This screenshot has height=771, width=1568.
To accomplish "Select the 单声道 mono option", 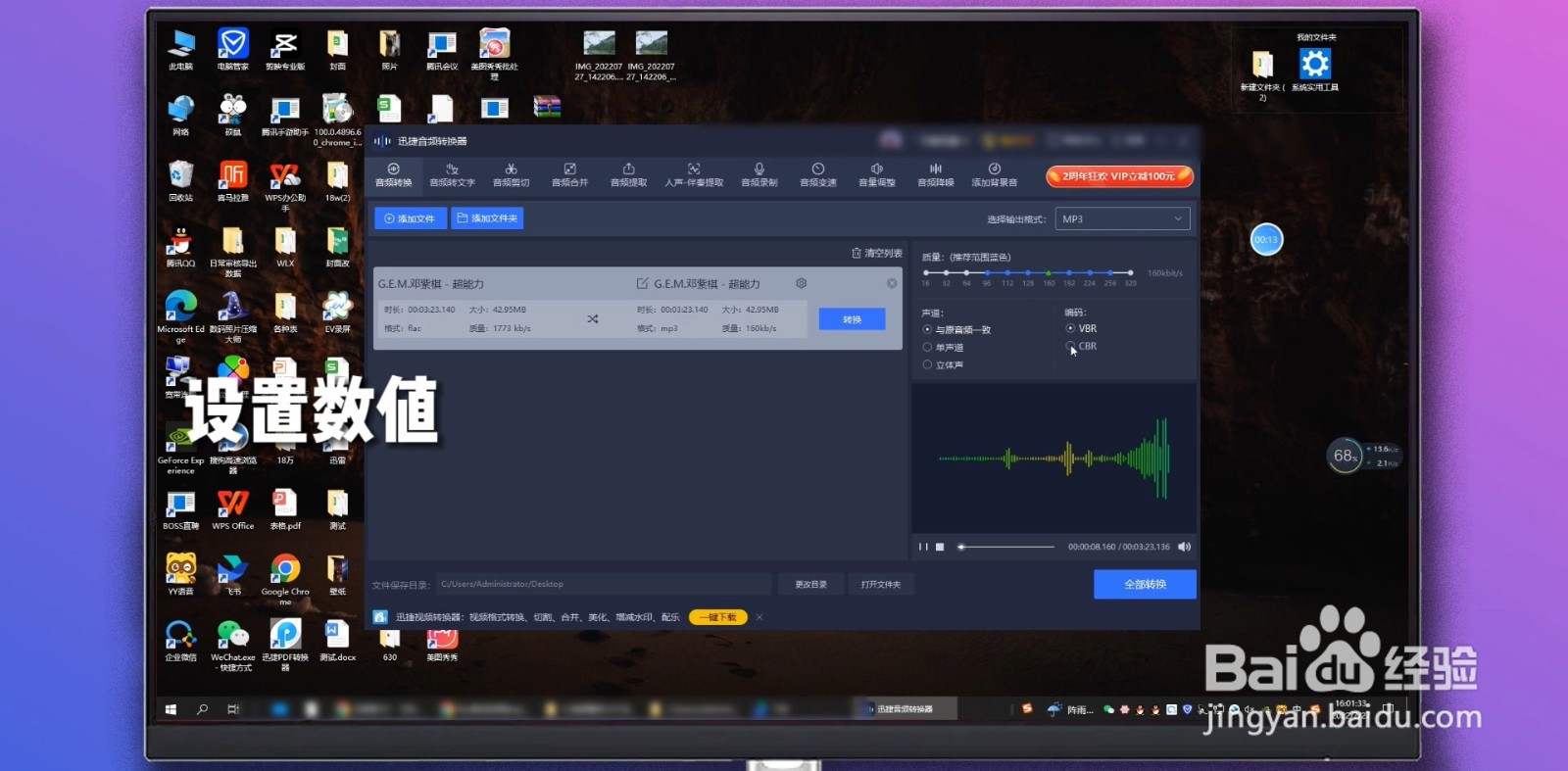I will (x=943, y=348).
